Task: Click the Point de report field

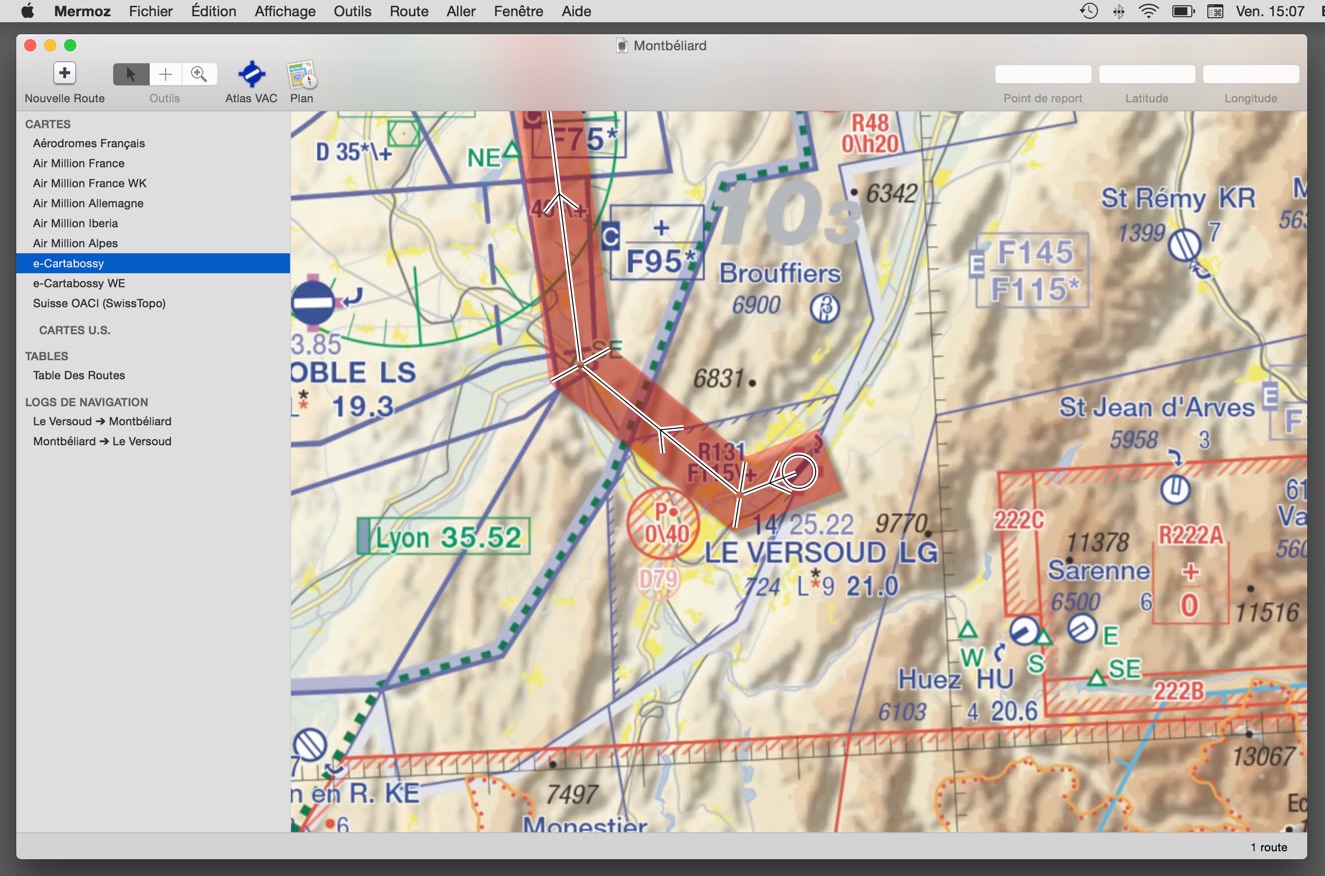Action: 1043,74
